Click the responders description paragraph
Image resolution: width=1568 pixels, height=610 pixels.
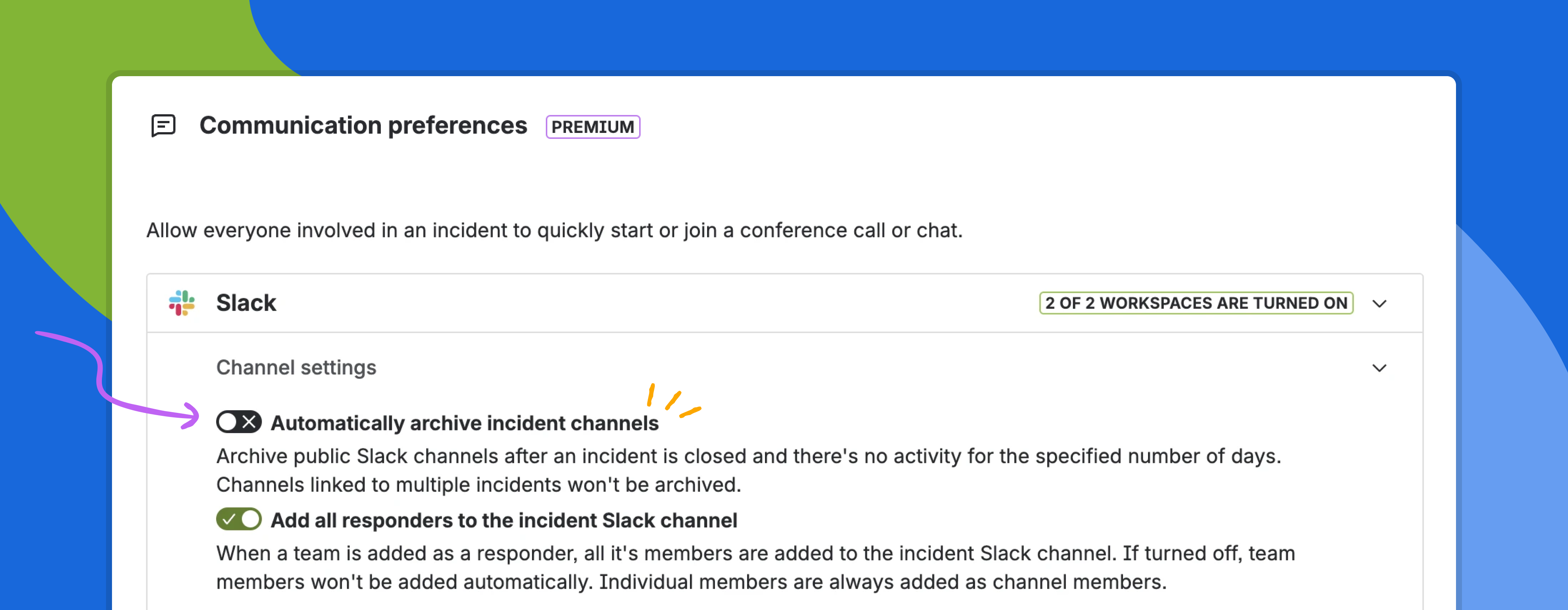pos(755,567)
